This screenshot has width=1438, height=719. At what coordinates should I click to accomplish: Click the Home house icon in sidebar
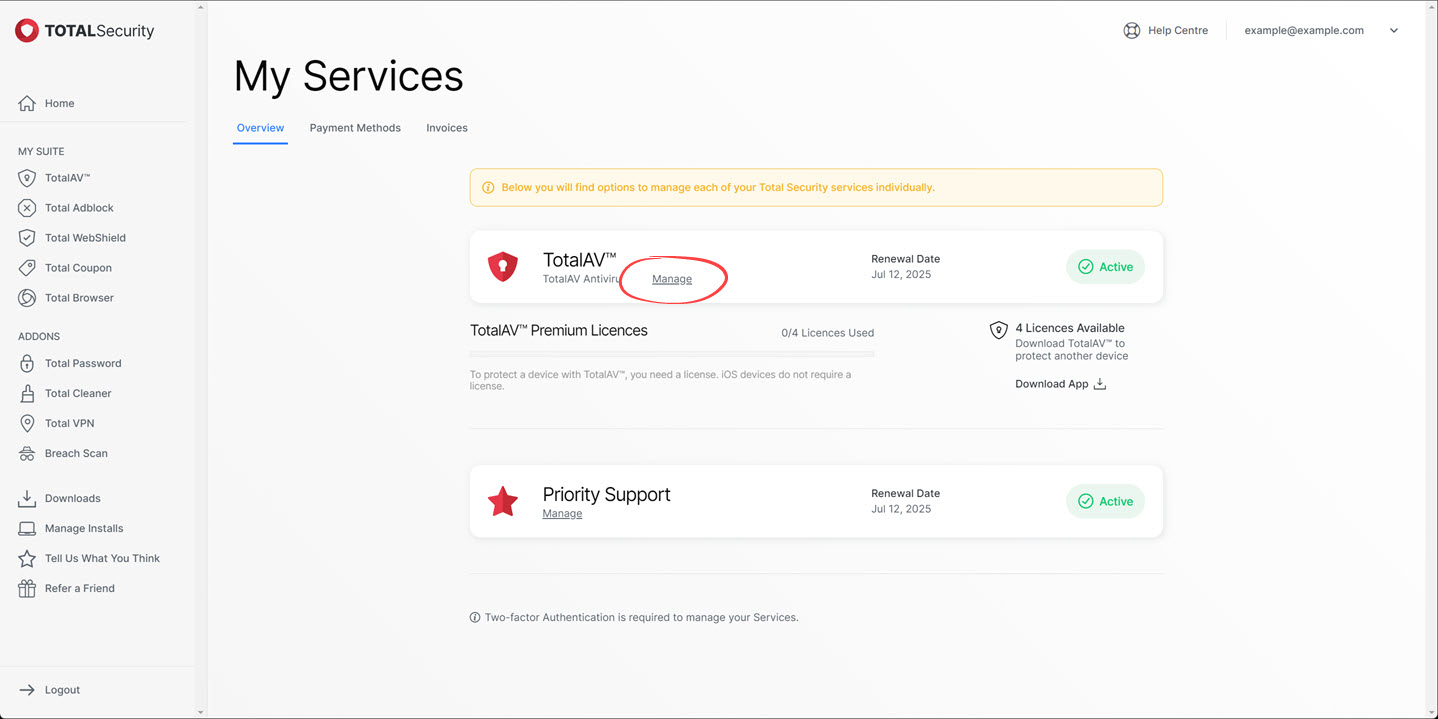coord(27,103)
